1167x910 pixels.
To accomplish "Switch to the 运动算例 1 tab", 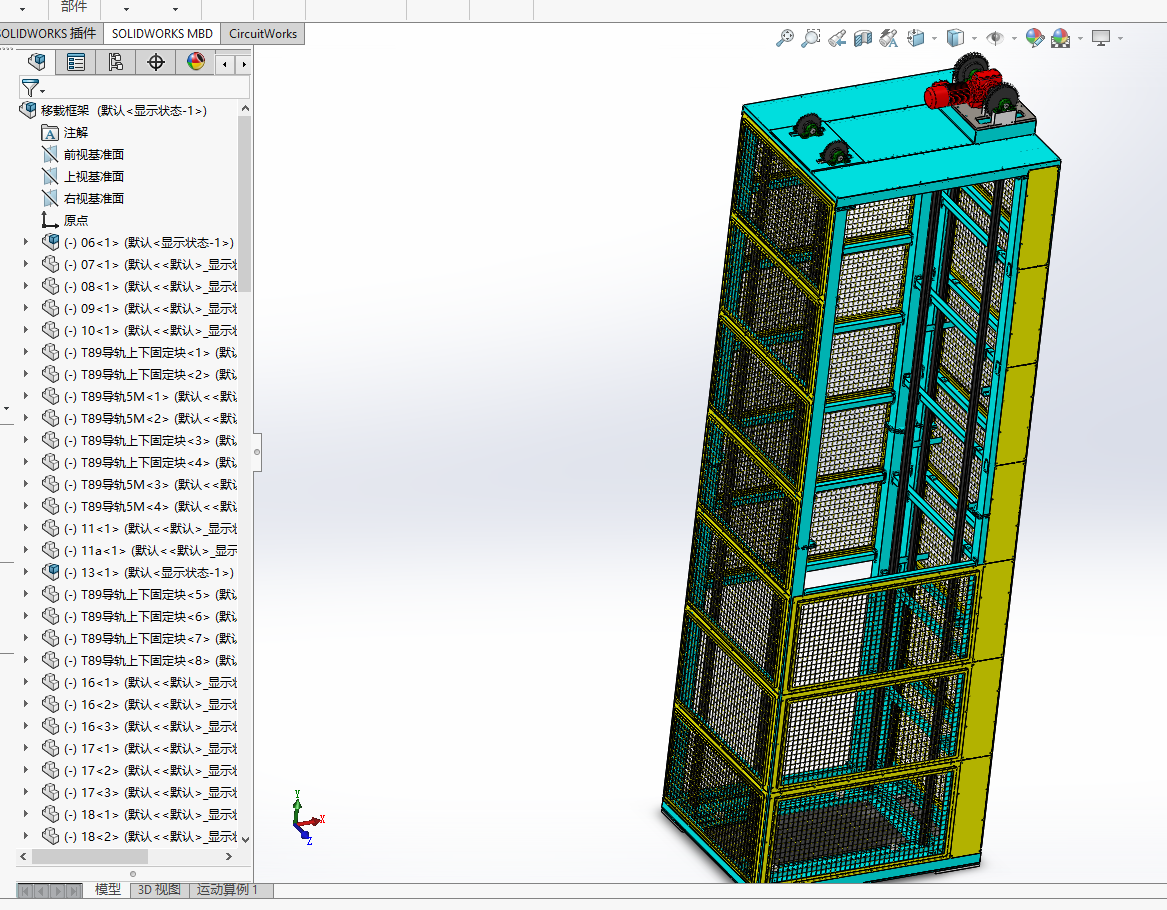I will click(227, 889).
